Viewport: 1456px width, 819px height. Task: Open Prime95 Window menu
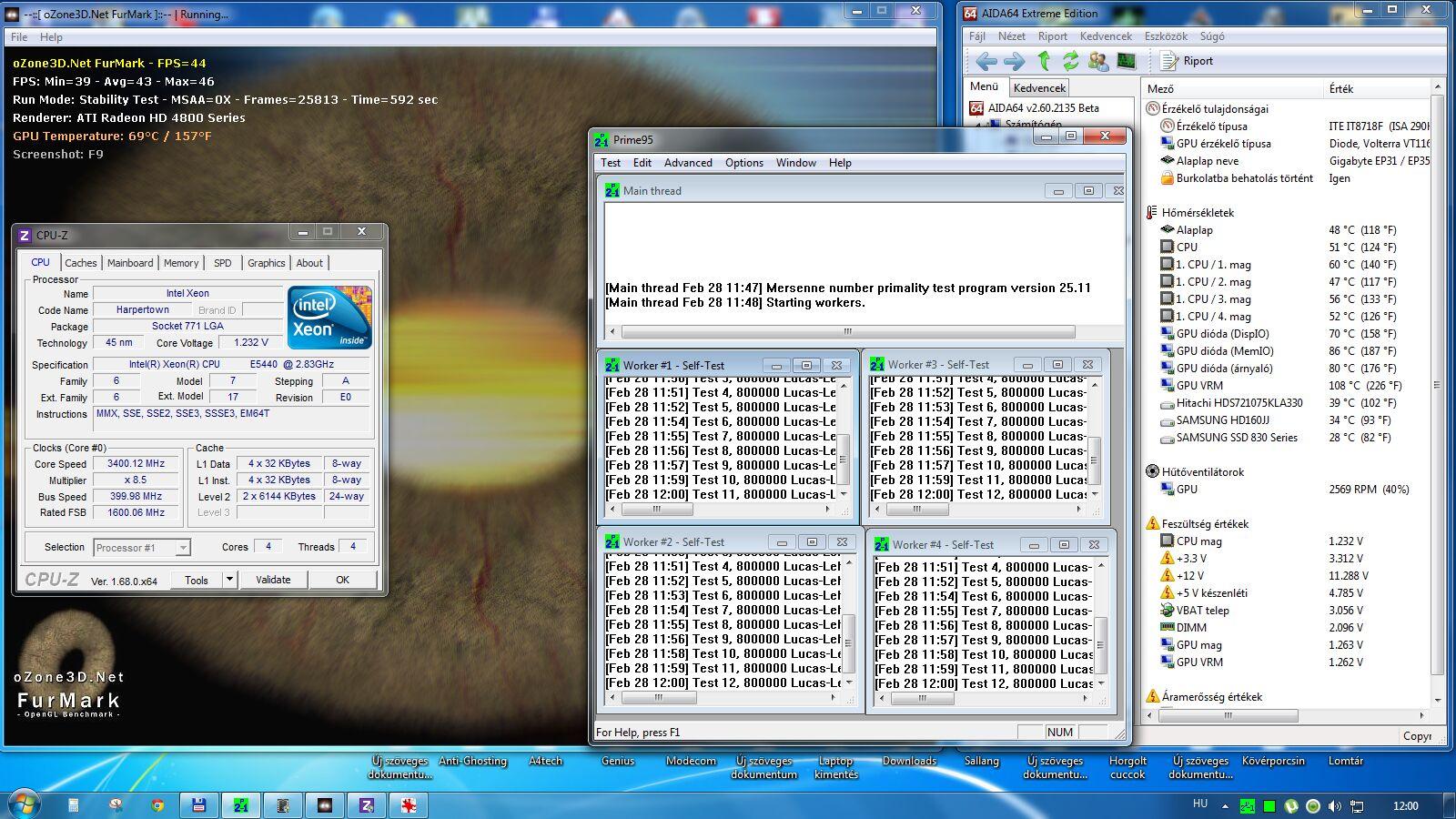[796, 163]
